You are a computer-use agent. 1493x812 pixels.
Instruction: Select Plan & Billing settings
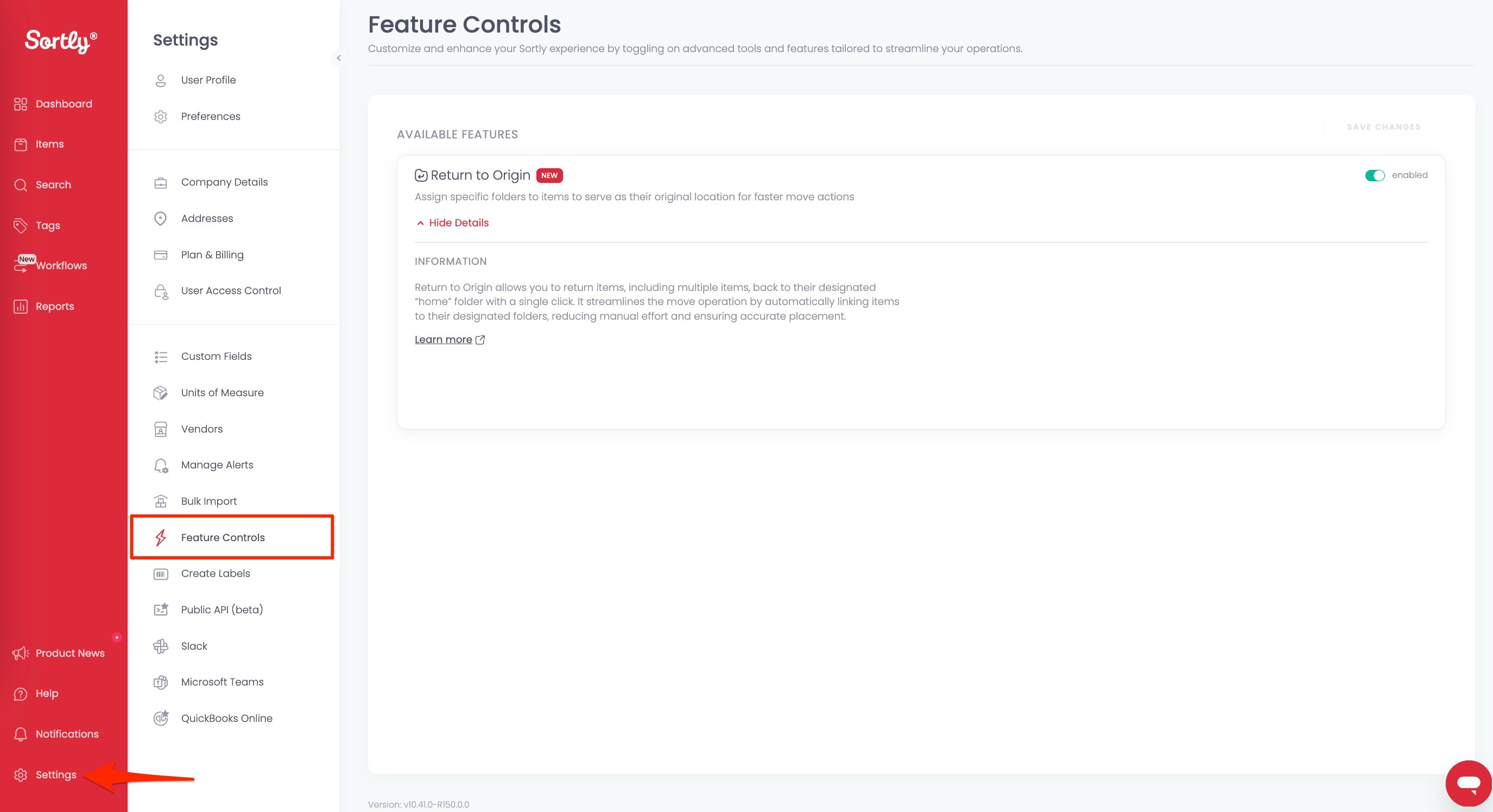coord(212,255)
